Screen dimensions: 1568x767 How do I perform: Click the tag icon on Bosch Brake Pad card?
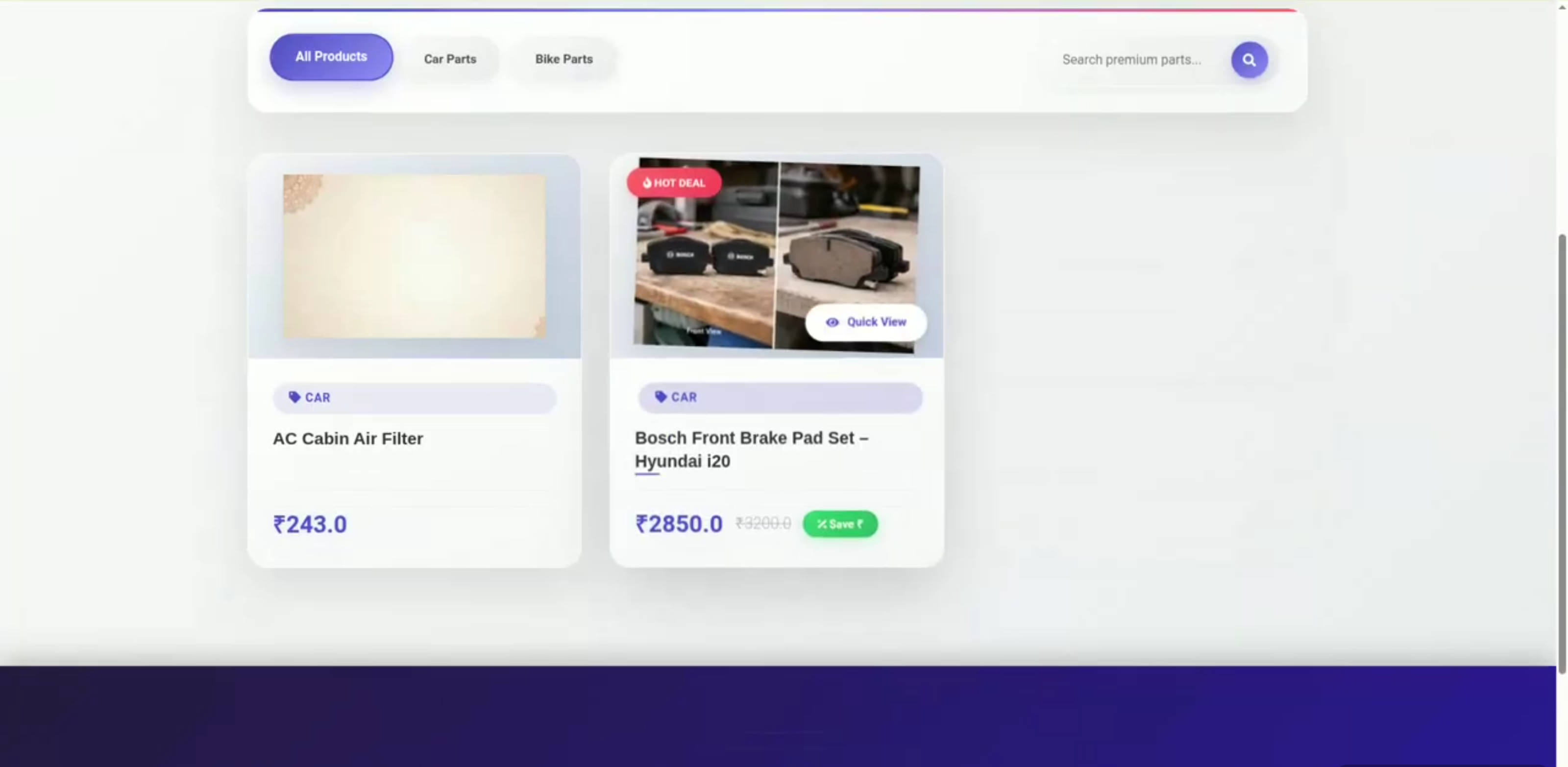[661, 397]
